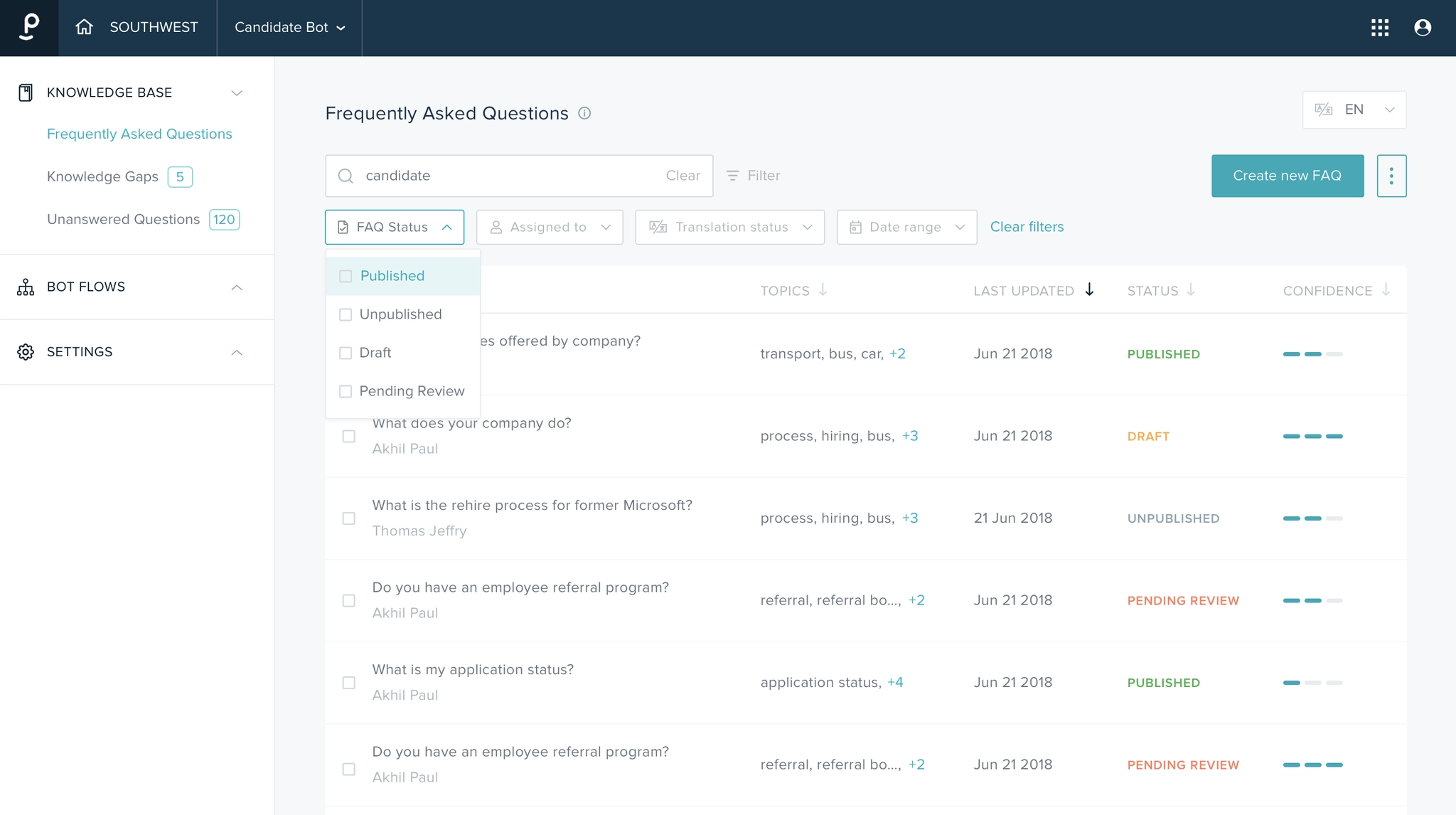Collapse the FAQ Status dropdown

click(x=395, y=227)
